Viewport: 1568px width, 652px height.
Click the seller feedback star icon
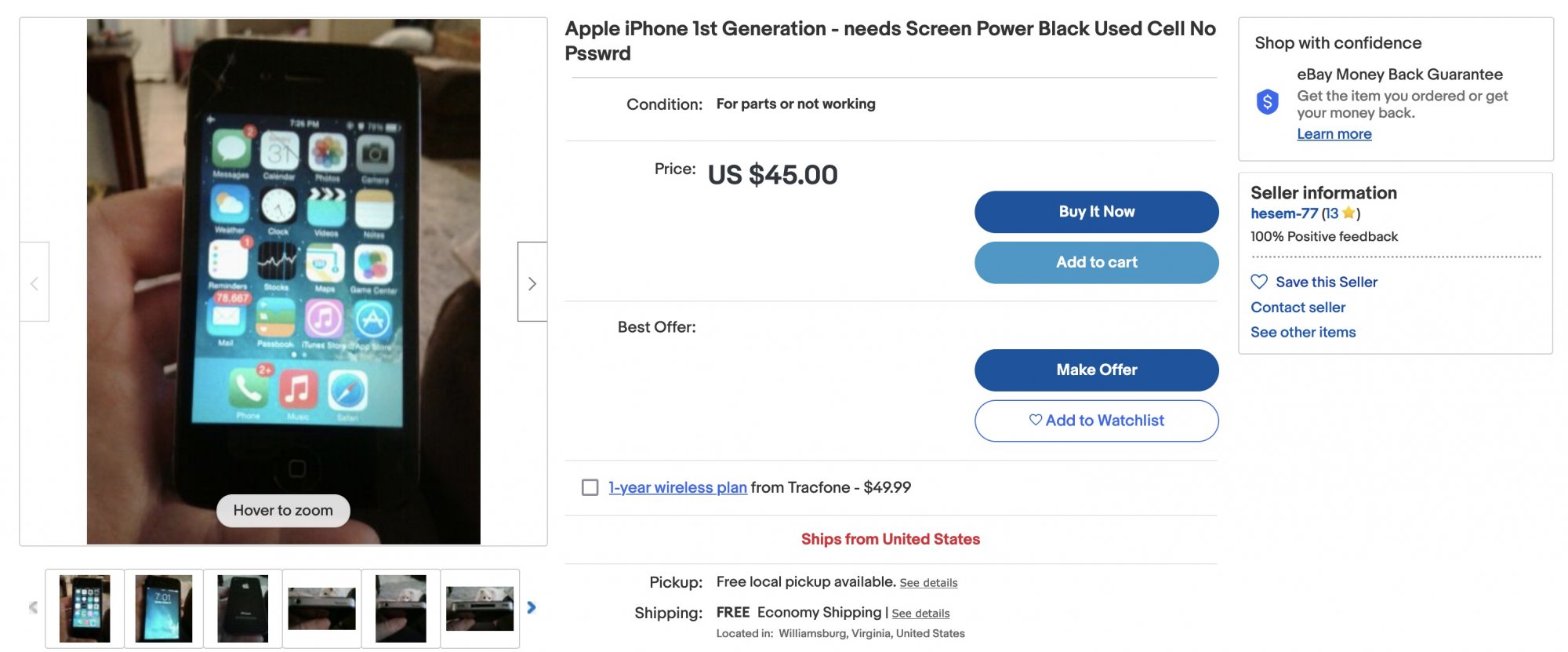click(x=1348, y=213)
